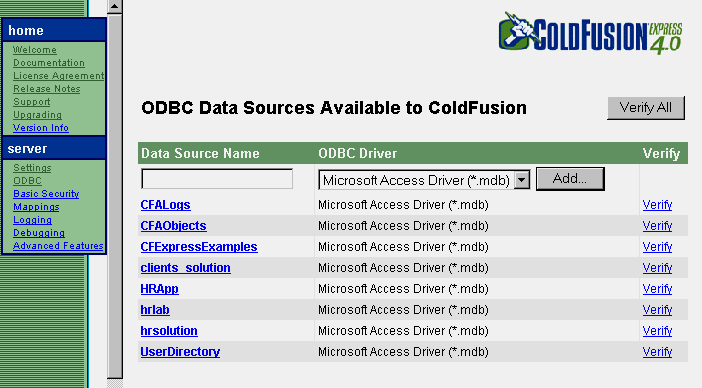
Task: Click the scrollbar up arrow
Action: [x=115, y=7]
